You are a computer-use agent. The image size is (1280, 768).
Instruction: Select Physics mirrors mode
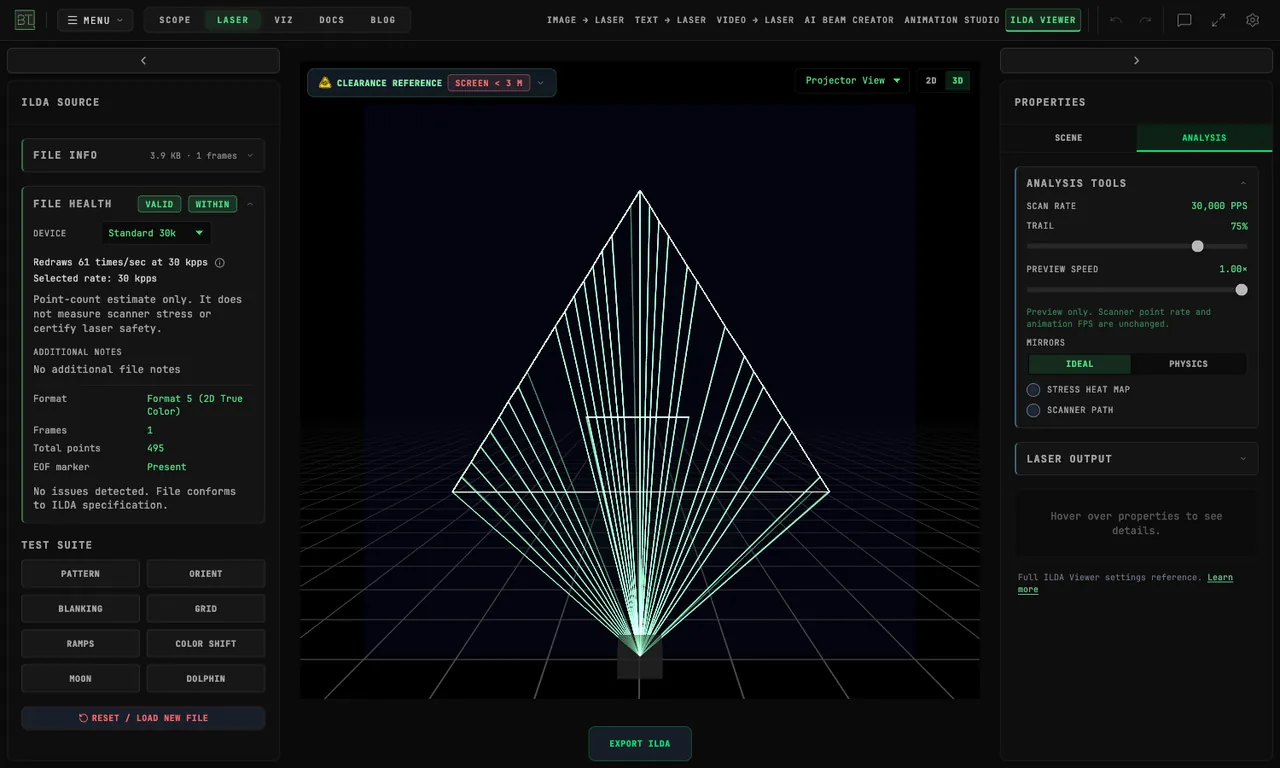point(1188,364)
